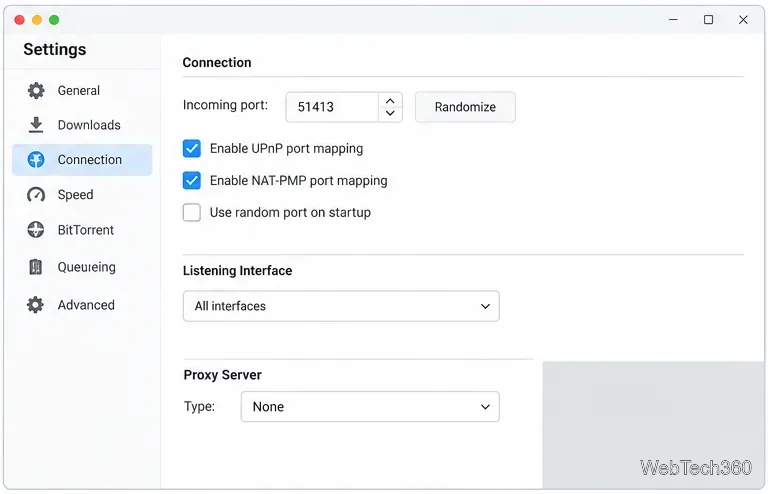Randomize the incoming port
Image resolution: width=768 pixels, height=494 pixels.
pos(465,107)
